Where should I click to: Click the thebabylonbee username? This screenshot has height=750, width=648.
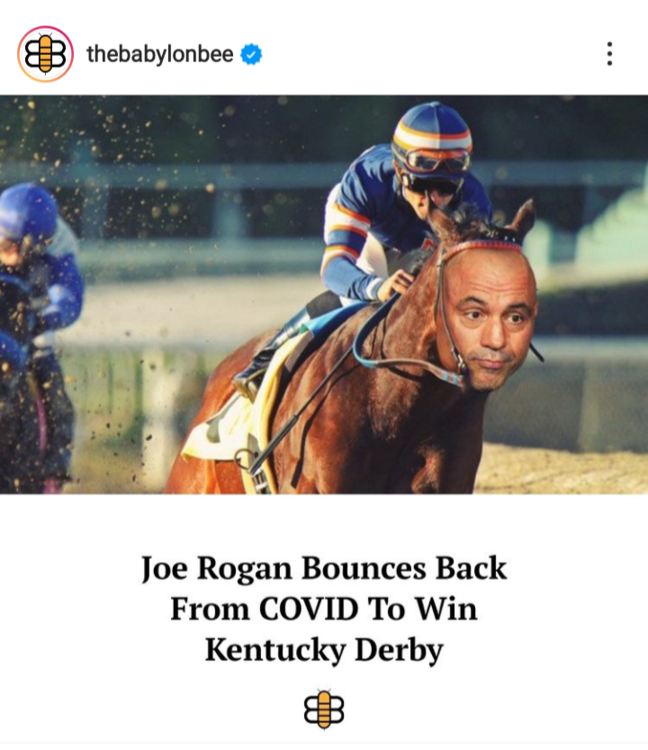[160, 54]
